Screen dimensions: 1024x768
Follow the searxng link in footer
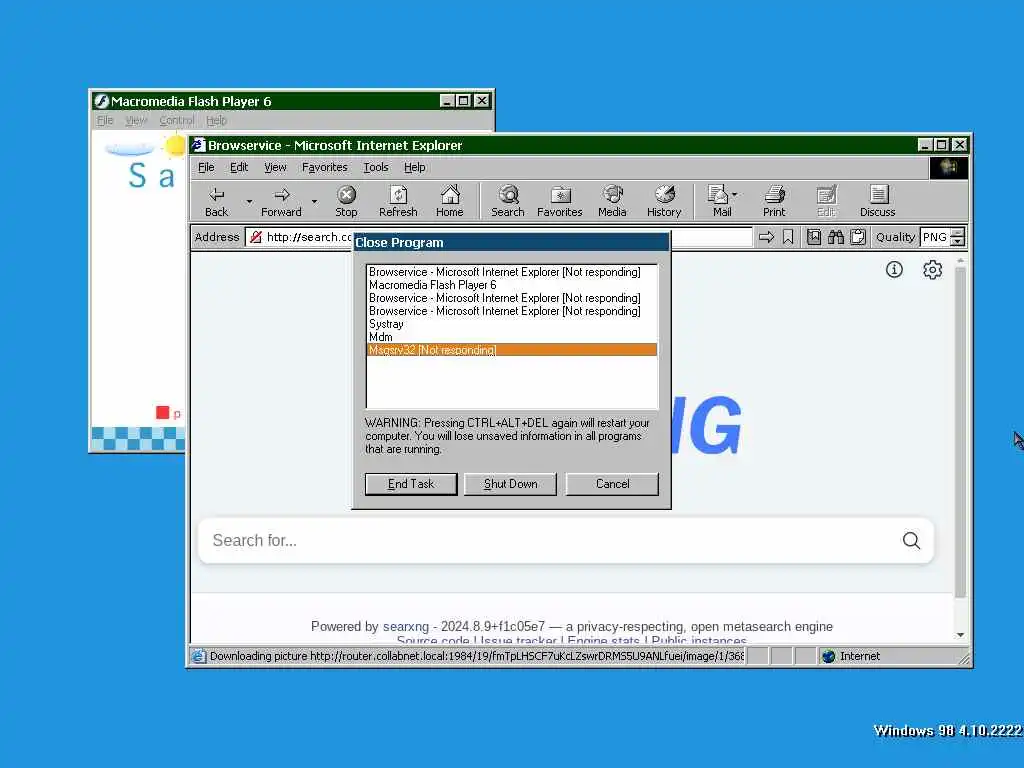click(406, 626)
